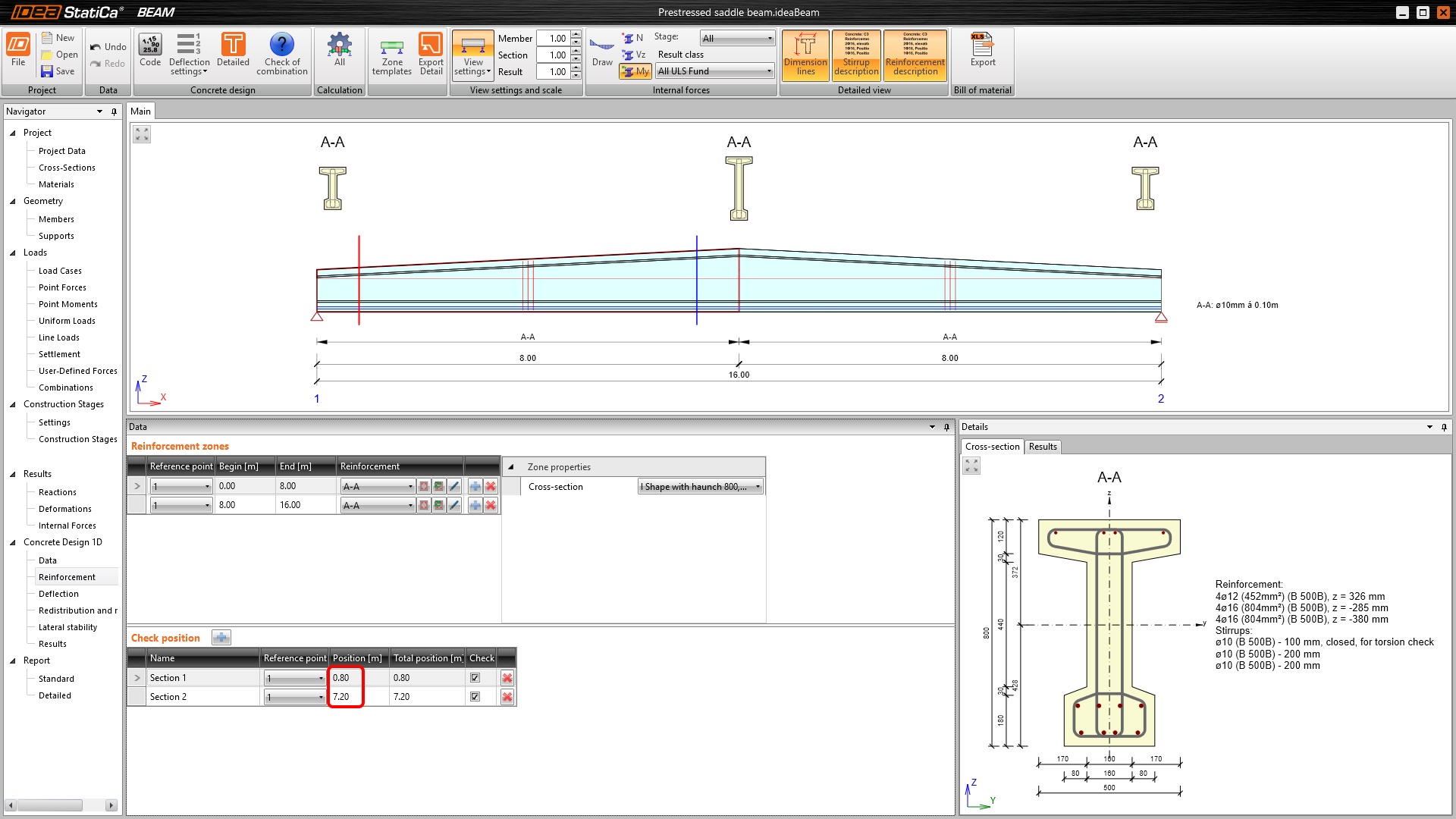Delete Section 2 check position

tap(507, 697)
